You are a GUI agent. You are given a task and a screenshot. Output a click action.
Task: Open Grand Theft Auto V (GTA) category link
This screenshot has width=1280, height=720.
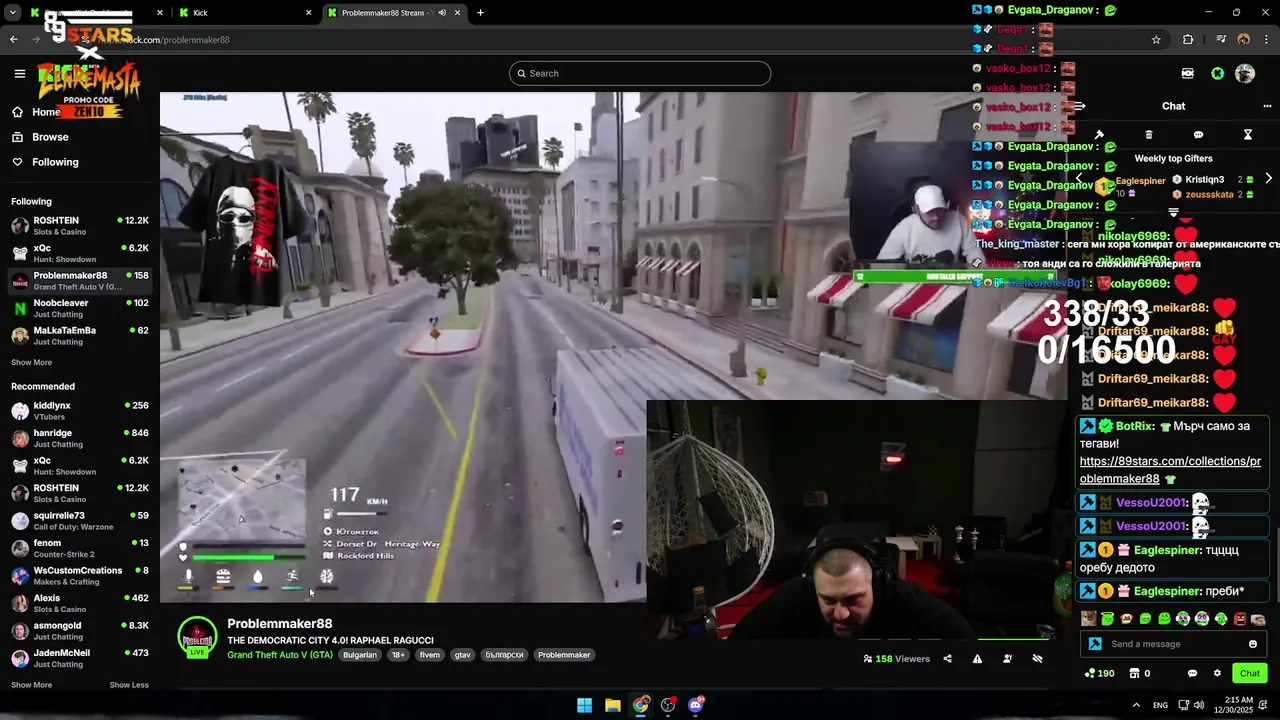coord(280,655)
